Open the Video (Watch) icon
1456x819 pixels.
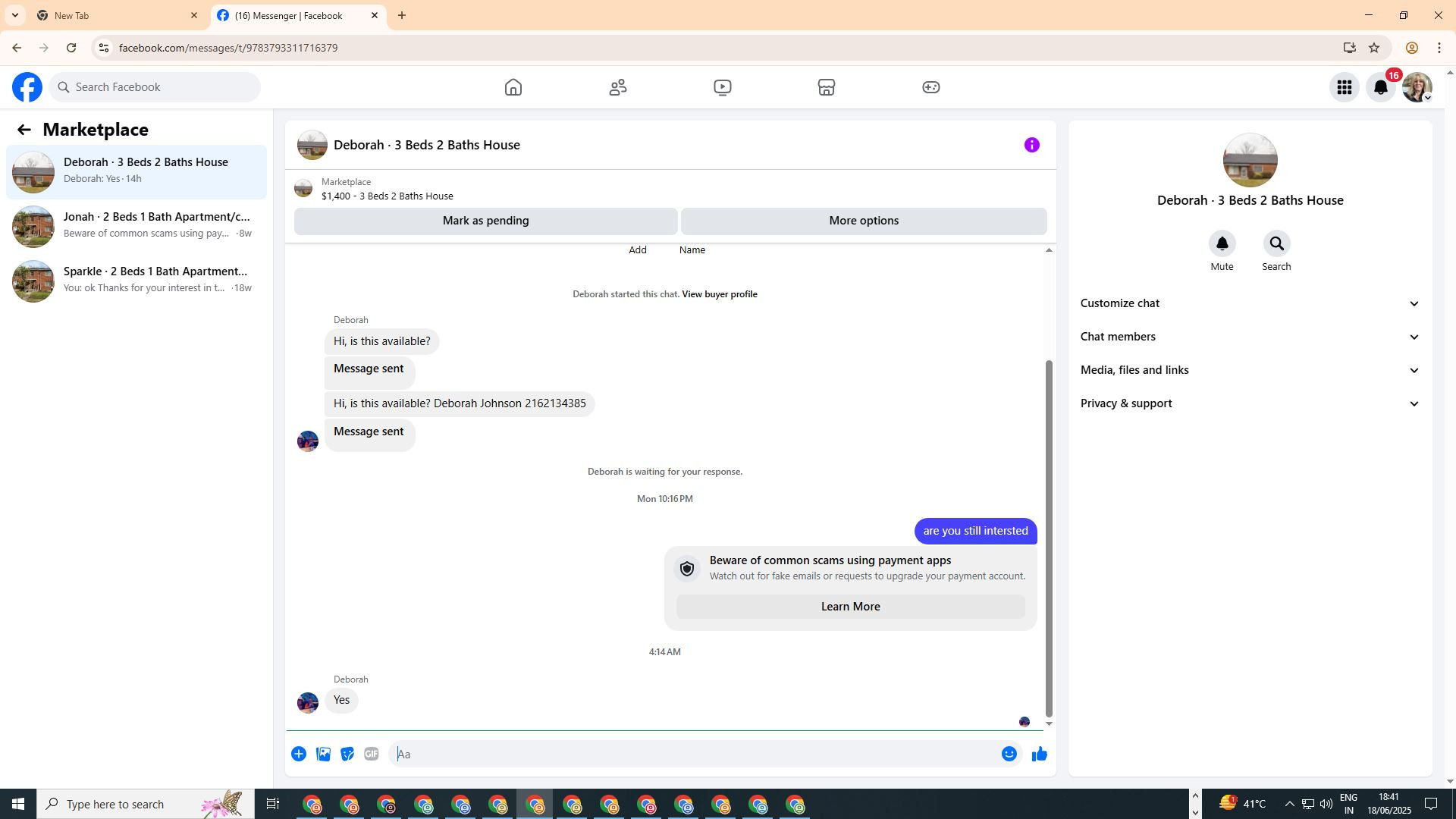click(723, 87)
